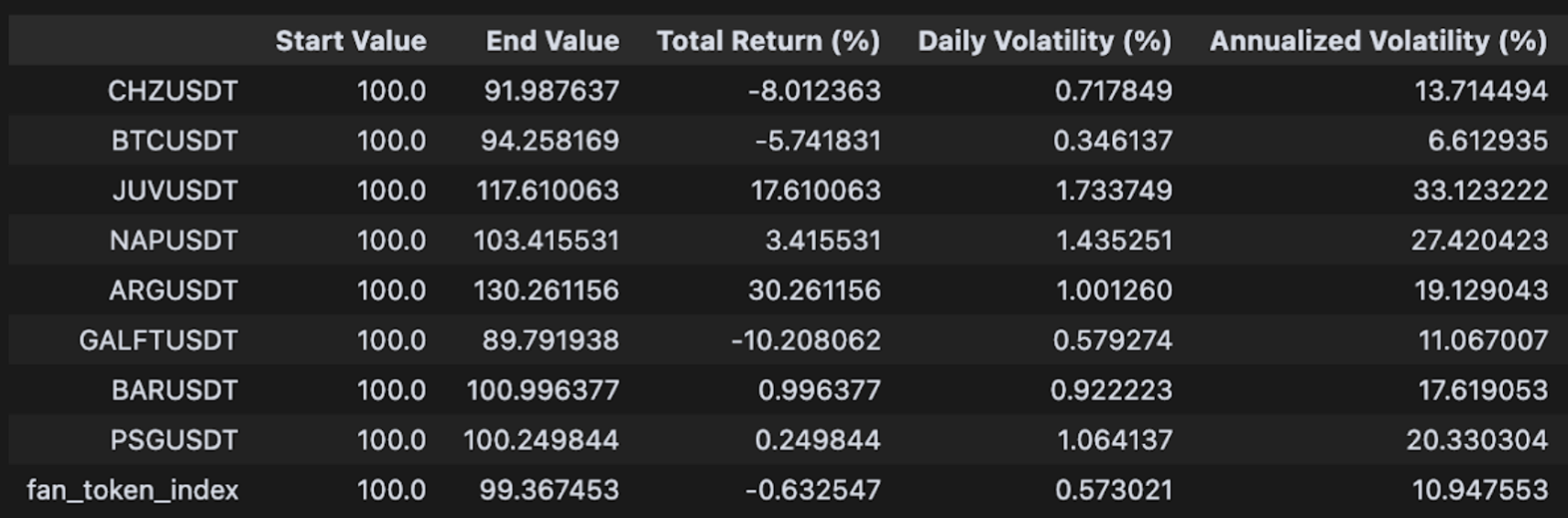The width and height of the screenshot is (1568, 518).
Task: Click BTCUSDT daily volatility 0.346137
Action: click(1112, 141)
